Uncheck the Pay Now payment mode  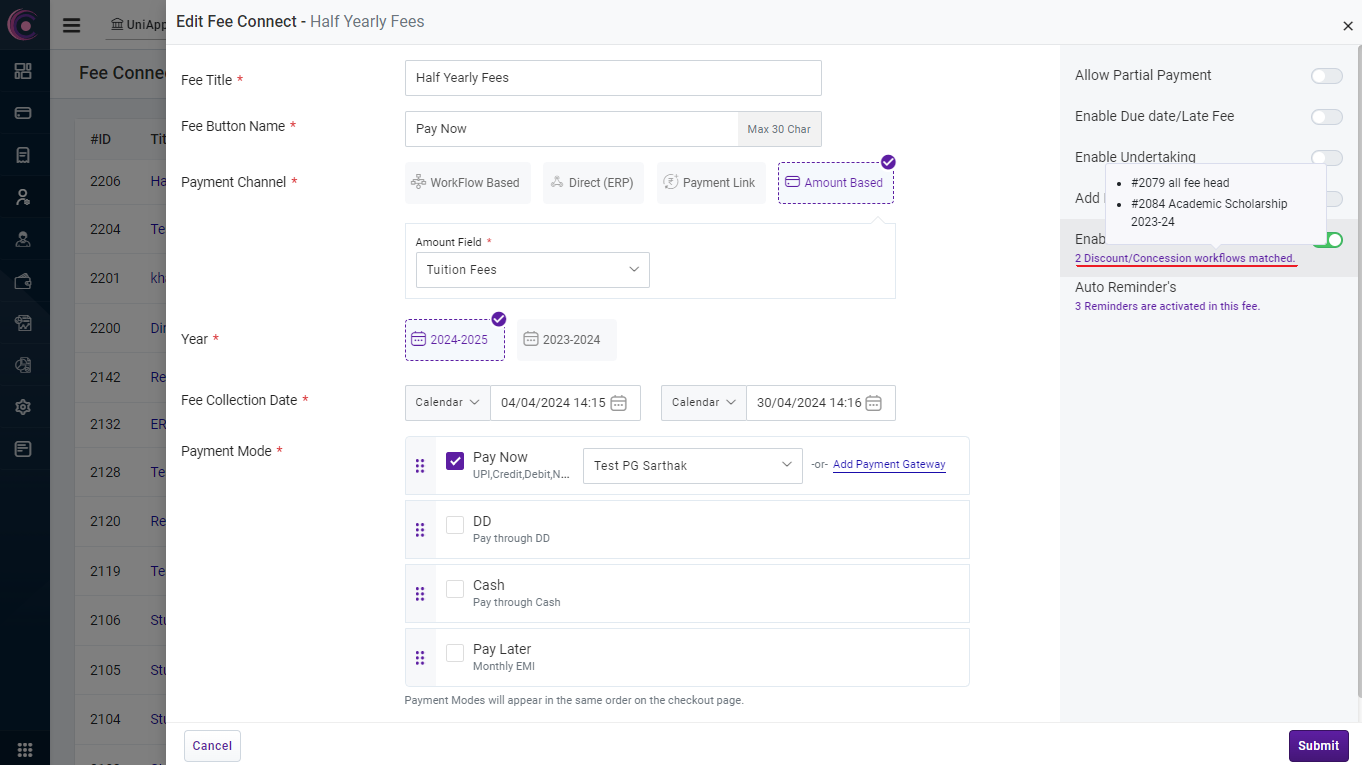(455, 461)
